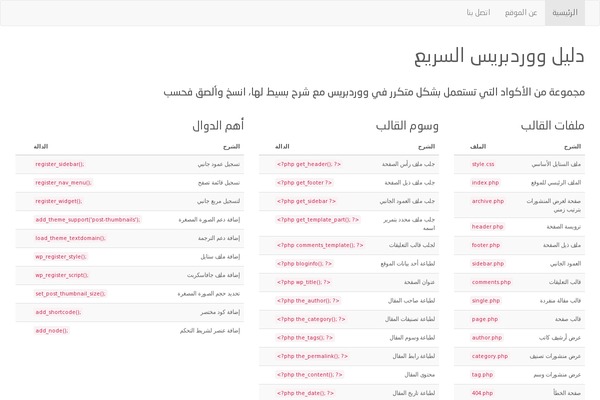Image resolution: width=600 pixels, height=400 pixels.
Task: Select the tag.php code cell
Action: (x=482, y=374)
